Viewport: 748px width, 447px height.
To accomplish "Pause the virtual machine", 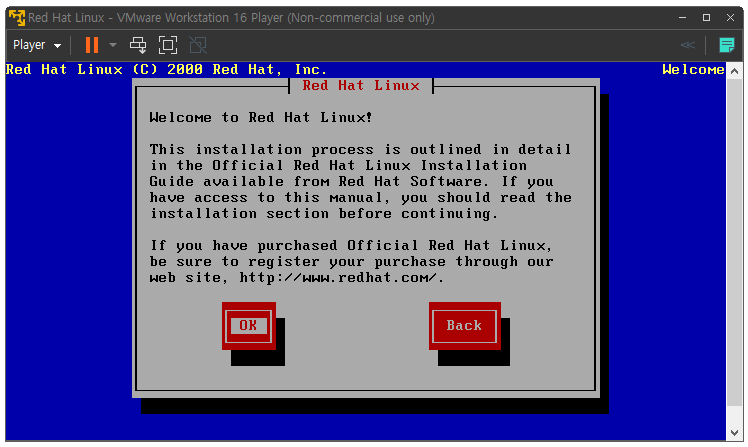I will 92,45.
